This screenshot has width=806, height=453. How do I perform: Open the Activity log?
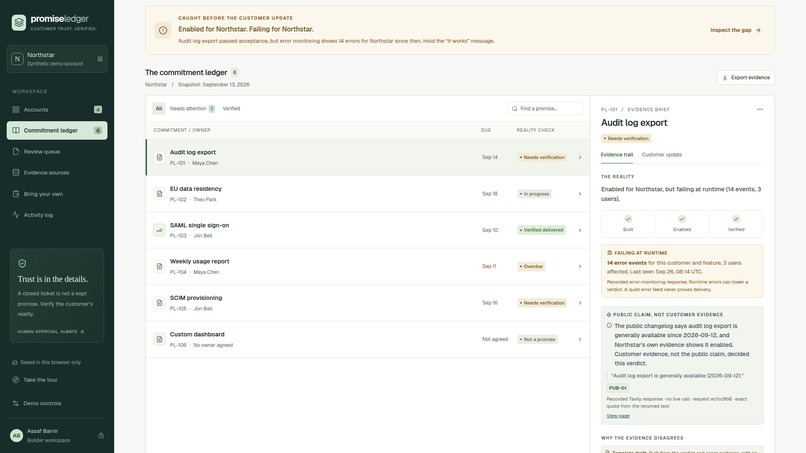click(57, 215)
